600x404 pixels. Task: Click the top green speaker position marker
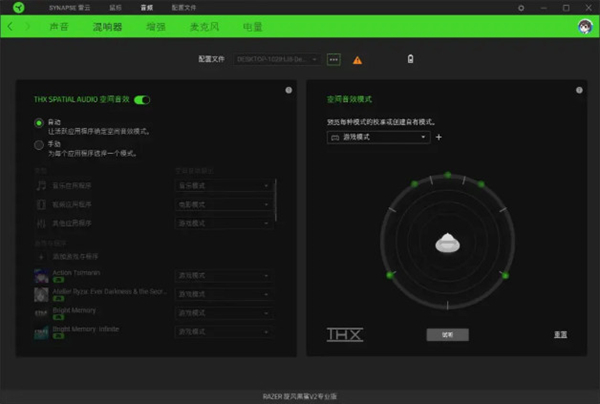pos(447,175)
